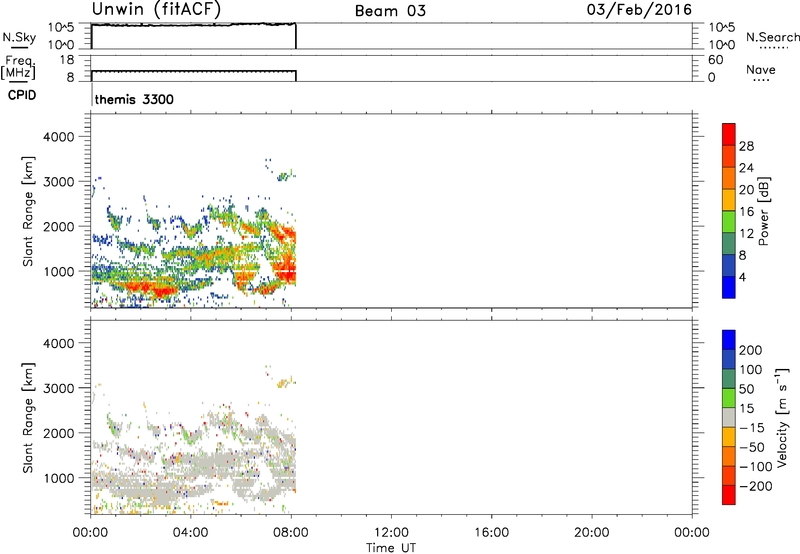
Task: Click the '18' frequency axis label
Action: [67, 60]
